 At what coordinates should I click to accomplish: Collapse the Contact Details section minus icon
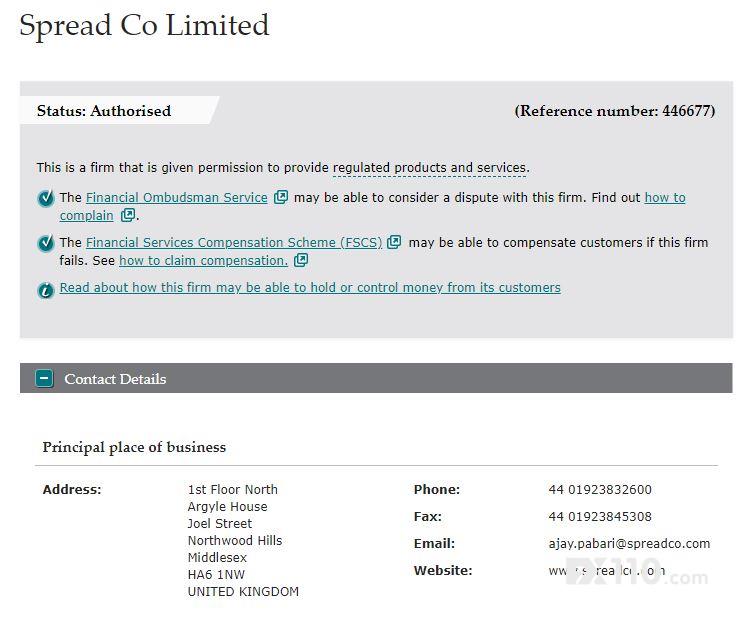point(44,379)
